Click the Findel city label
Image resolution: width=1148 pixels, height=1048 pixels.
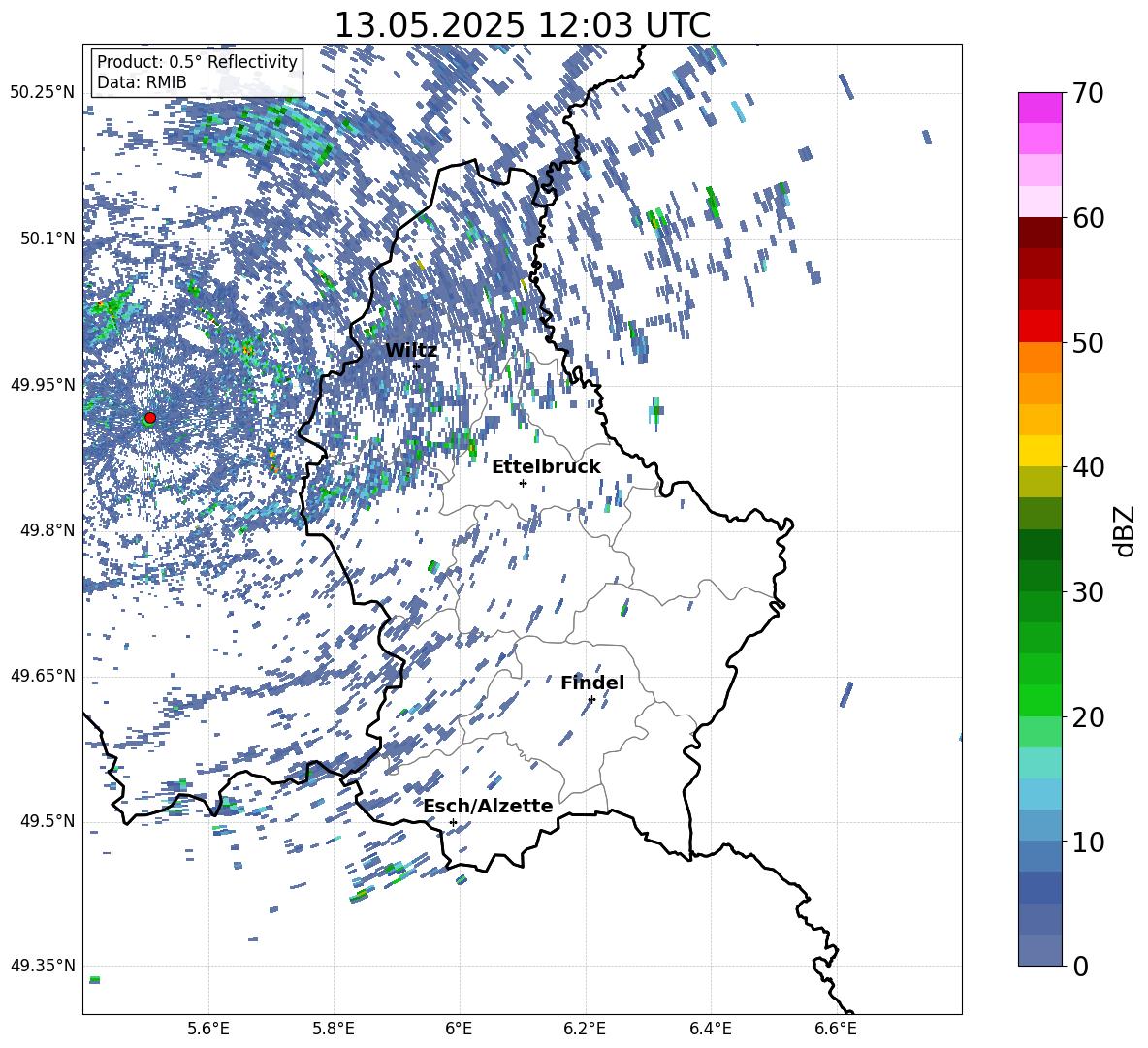(x=592, y=683)
